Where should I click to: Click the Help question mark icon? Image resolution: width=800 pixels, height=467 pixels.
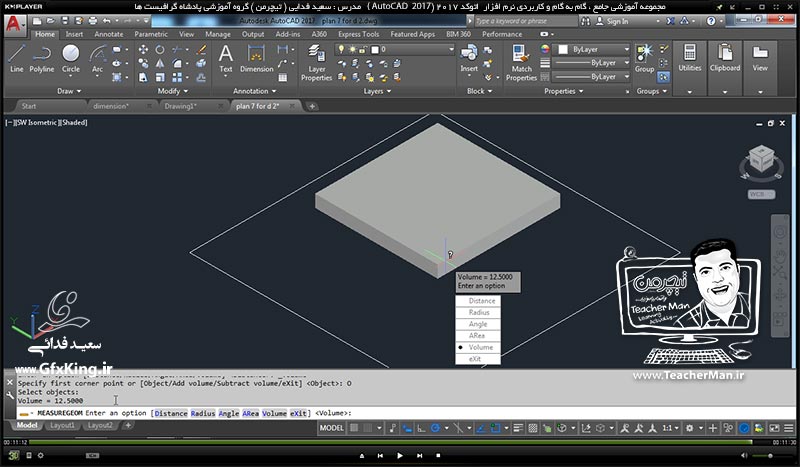(711, 21)
